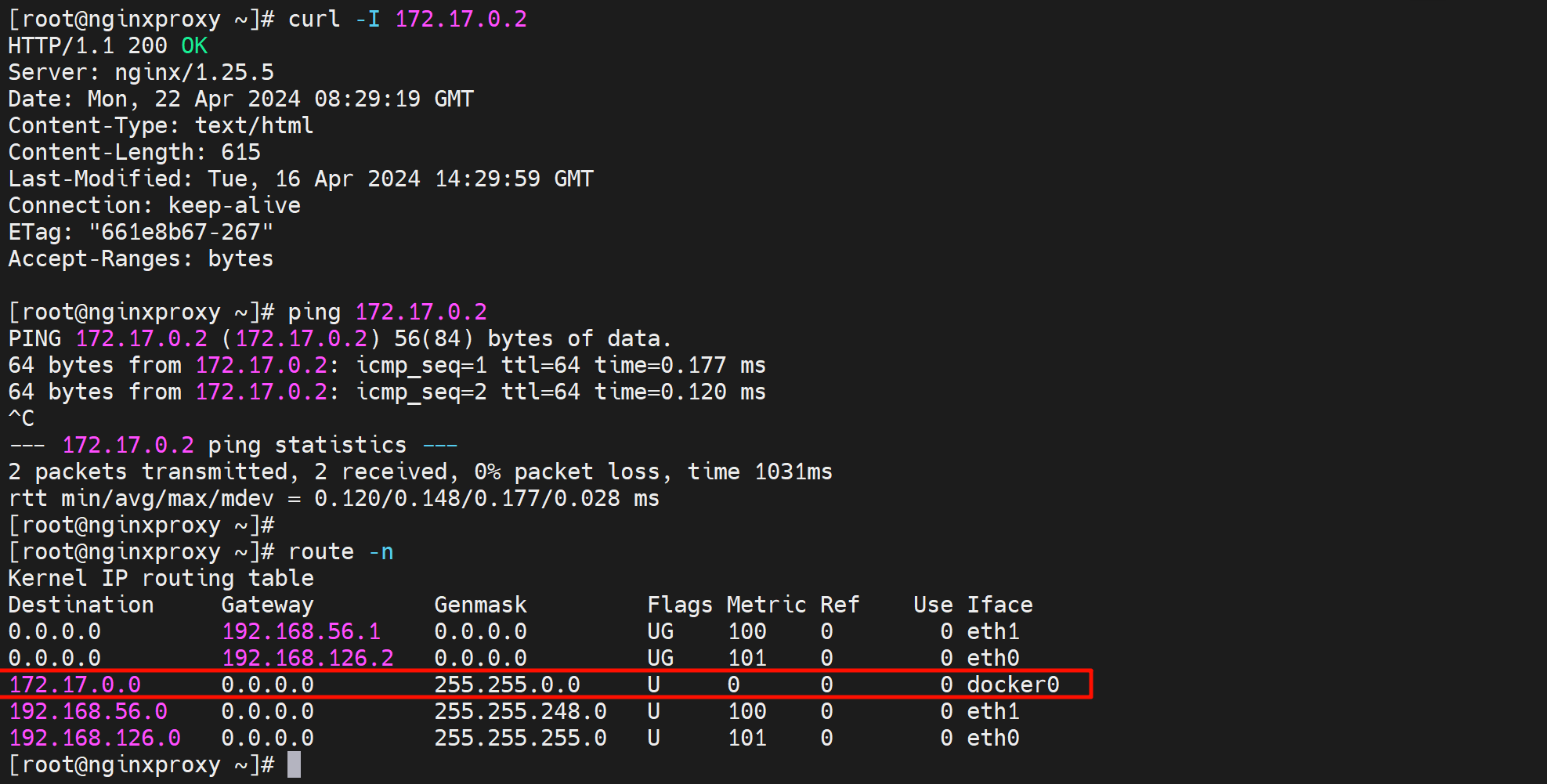Click the 255.255.248.0 genmask value
This screenshot has height=784, width=1547.
coord(520,711)
